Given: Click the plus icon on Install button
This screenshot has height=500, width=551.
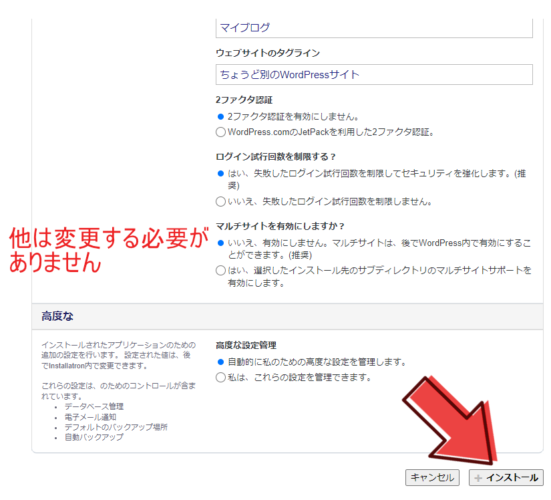Looking at the screenshot, I should tap(478, 478).
